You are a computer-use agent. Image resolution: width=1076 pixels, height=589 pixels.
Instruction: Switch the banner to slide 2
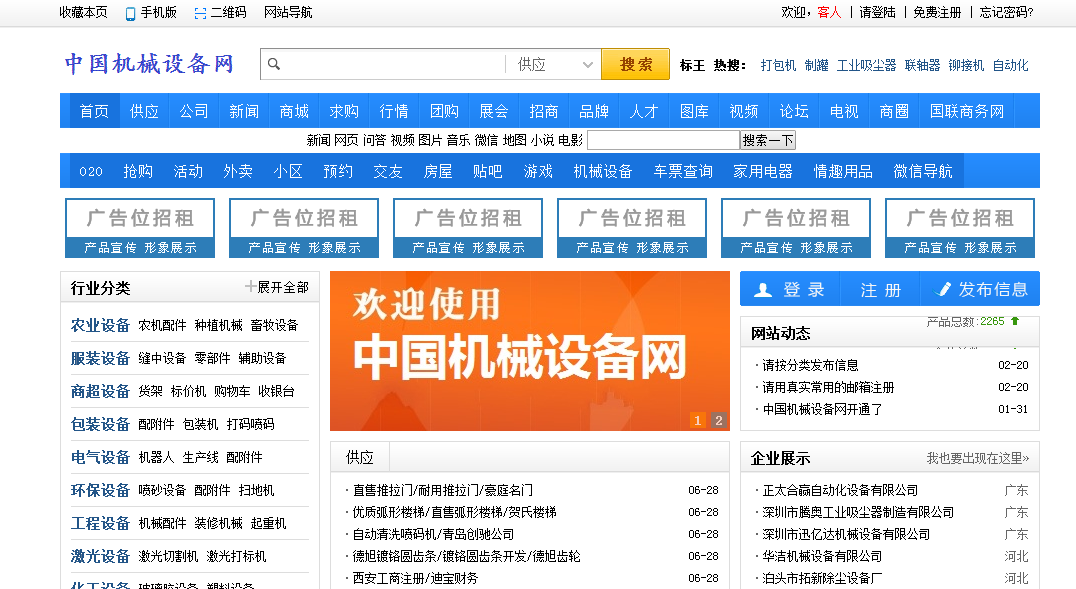pyautogui.click(x=718, y=421)
